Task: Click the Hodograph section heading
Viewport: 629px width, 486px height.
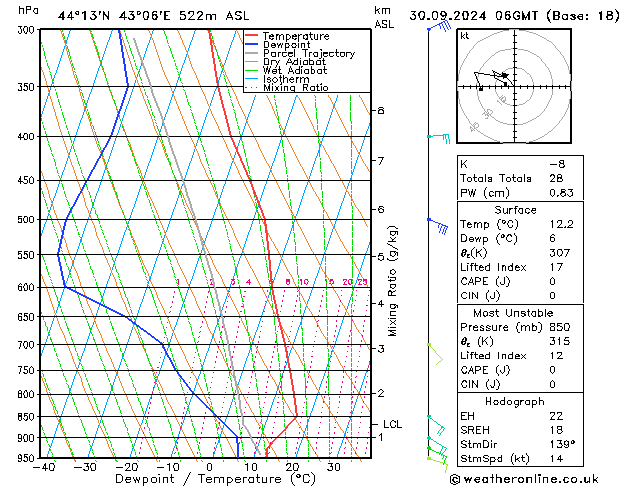Action: click(514, 402)
